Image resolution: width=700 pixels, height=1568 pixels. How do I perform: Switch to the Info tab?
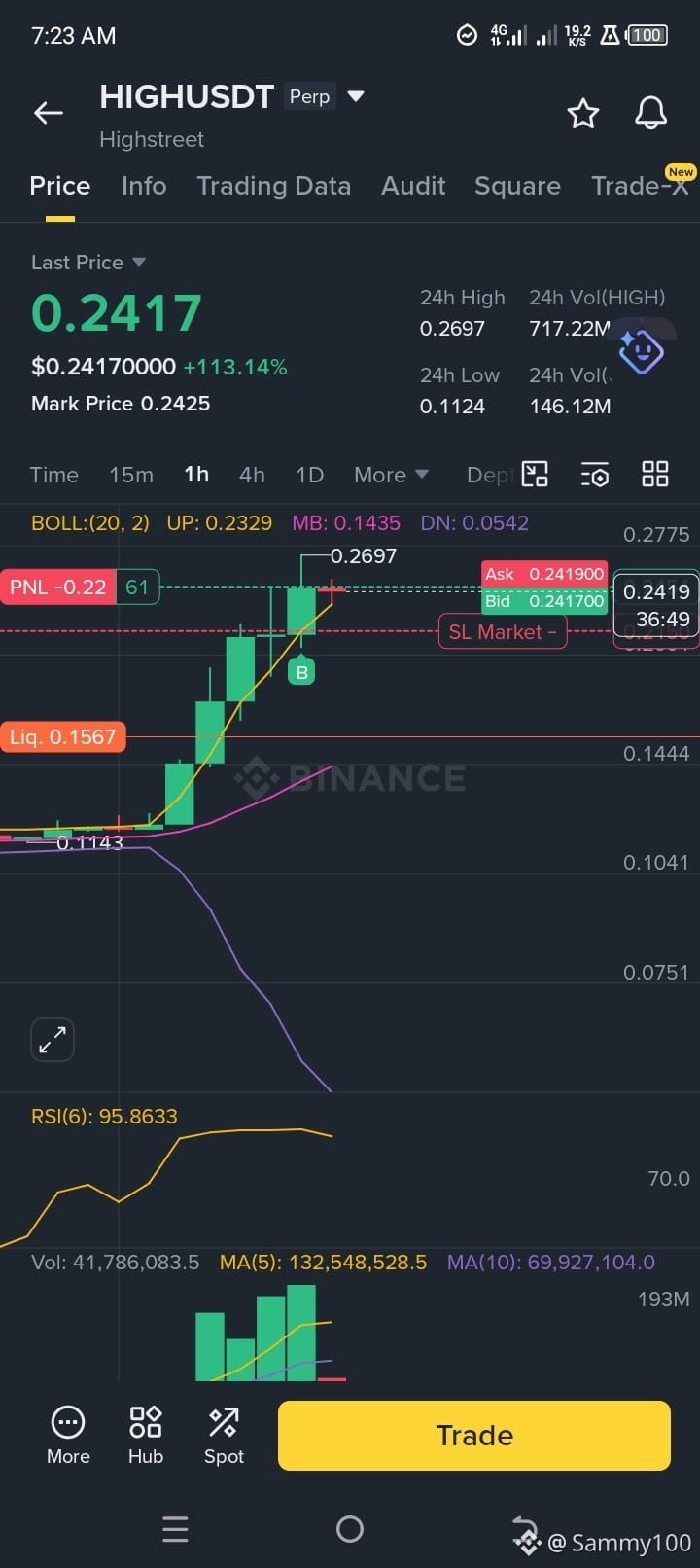[x=144, y=186]
